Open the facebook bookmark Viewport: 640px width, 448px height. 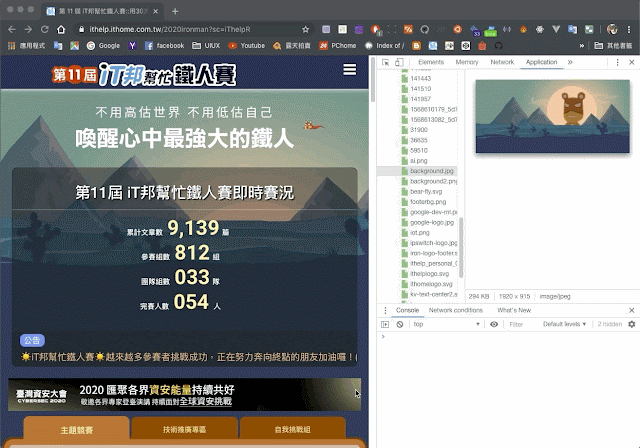pos(164,46)
